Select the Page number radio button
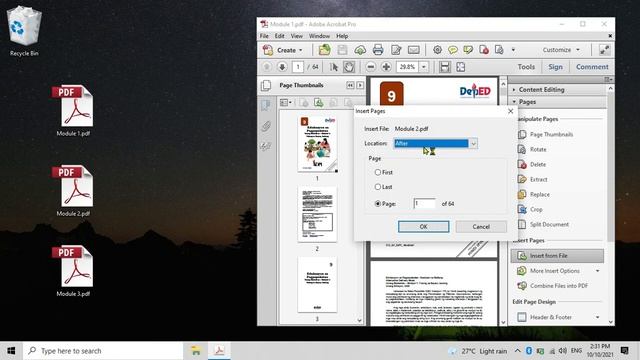Image resolution: width=640 pixels, height=360 pixels. pos(378,203)
